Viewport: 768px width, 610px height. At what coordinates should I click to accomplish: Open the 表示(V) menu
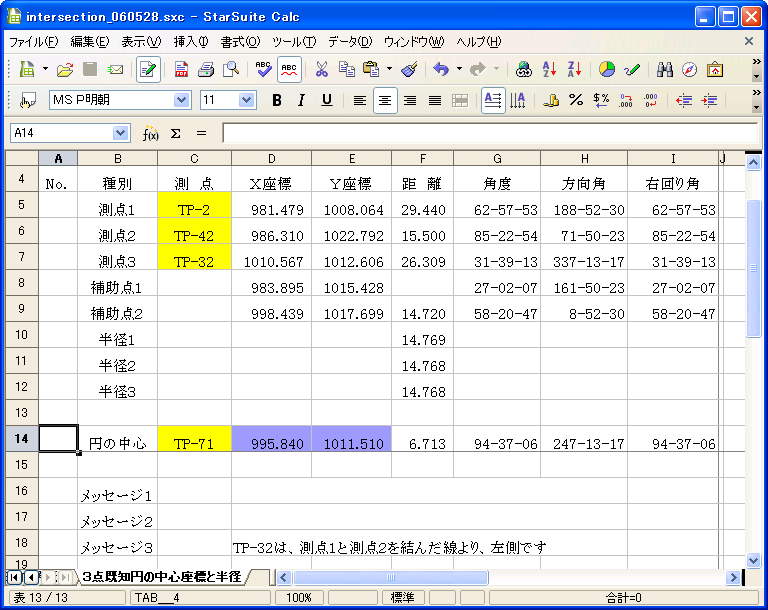click(x=141, y=42)
